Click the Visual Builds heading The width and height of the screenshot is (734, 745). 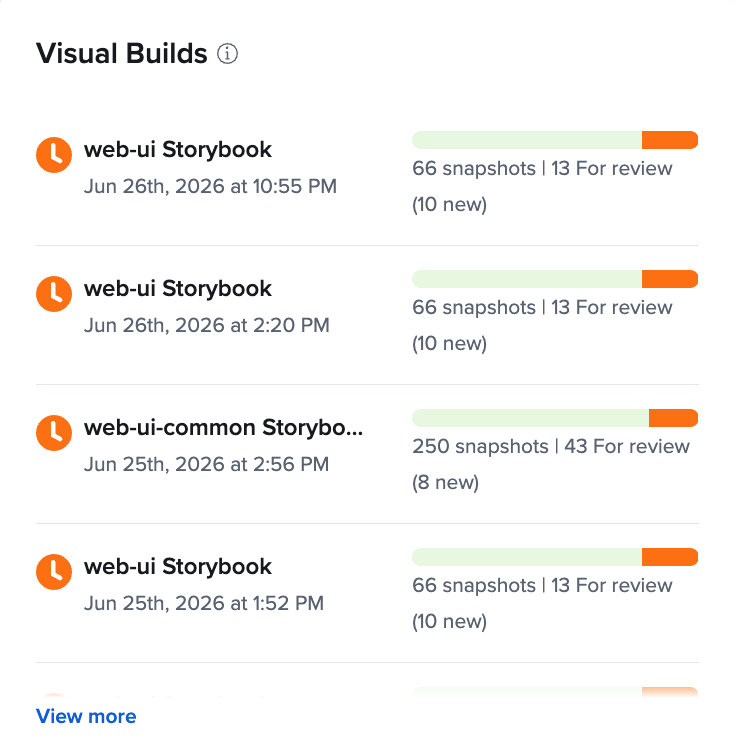[x=122, y=53]
